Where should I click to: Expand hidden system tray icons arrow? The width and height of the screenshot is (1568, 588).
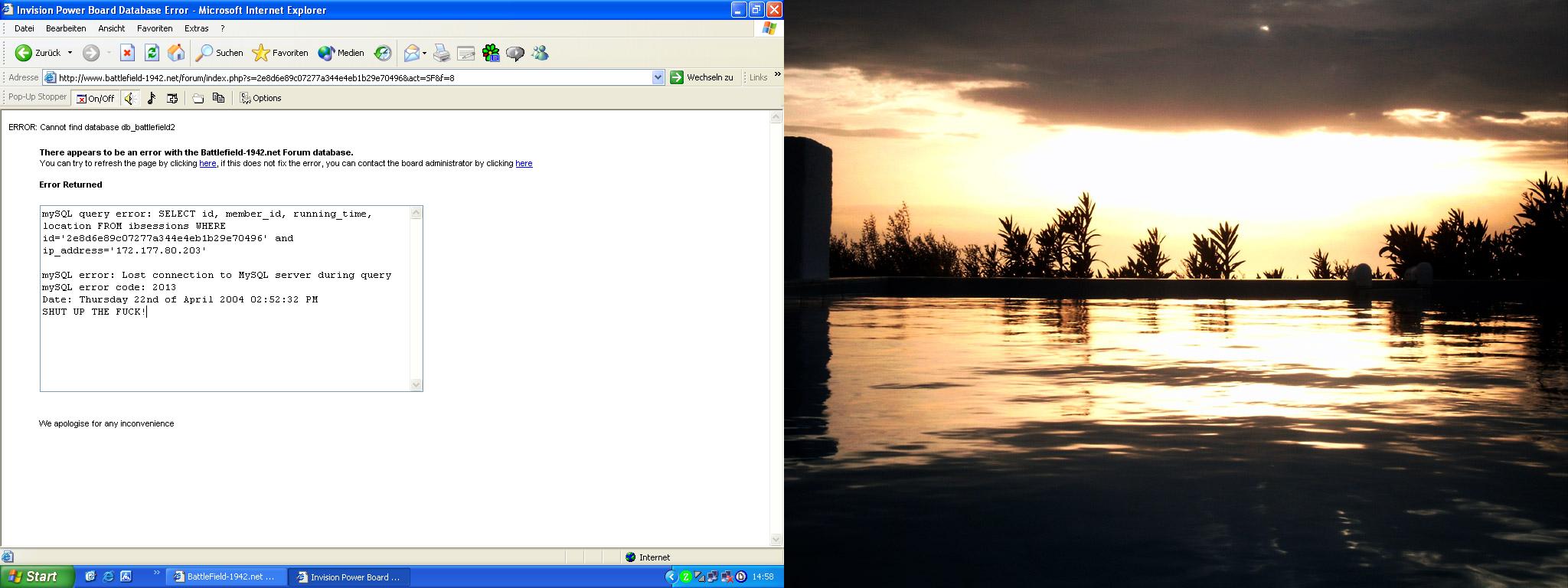click(671, 577)
